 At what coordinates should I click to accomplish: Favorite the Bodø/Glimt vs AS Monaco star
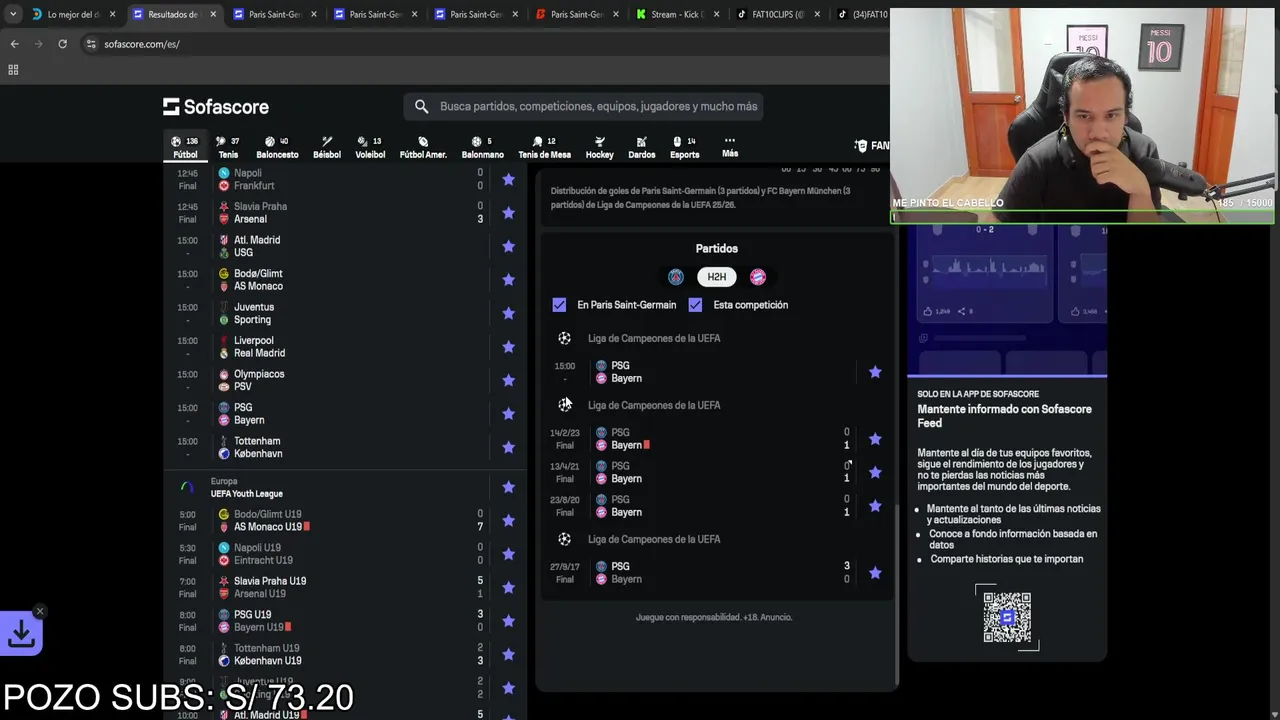pyautogui.click(x=508, y=280)
